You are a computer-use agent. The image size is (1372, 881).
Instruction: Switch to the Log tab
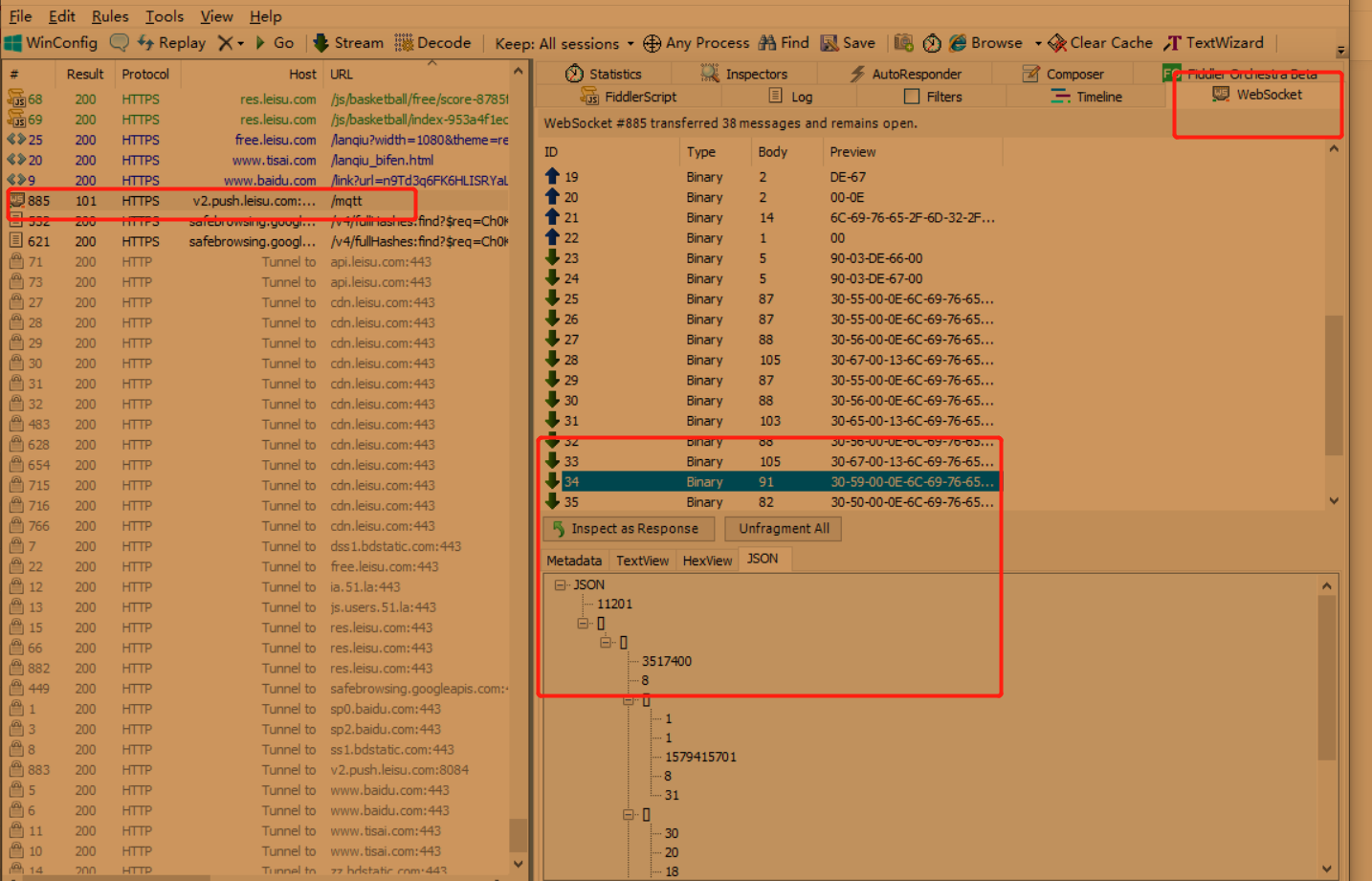coord(790,97)
